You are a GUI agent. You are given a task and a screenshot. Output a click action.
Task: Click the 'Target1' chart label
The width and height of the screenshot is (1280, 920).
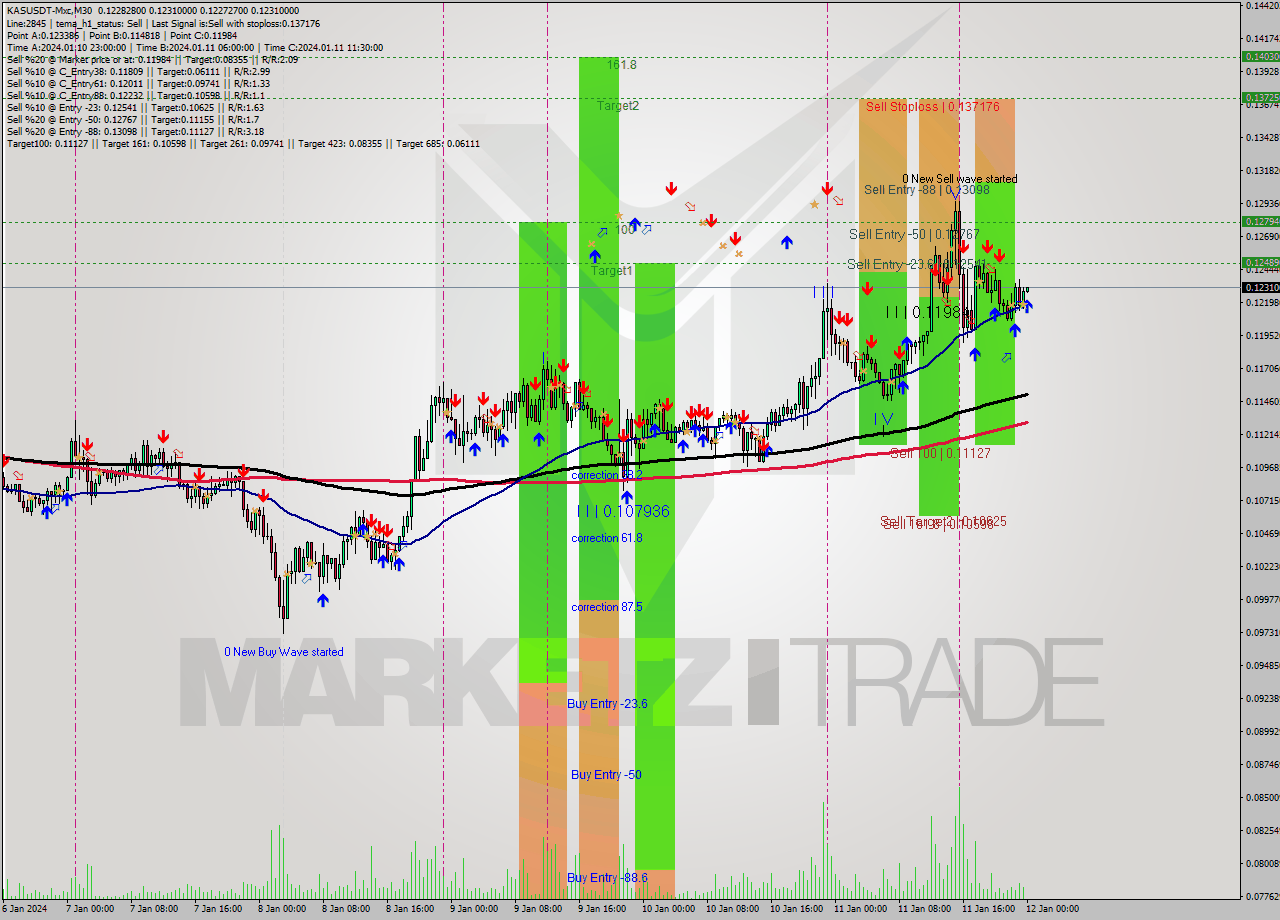point(611,271)
